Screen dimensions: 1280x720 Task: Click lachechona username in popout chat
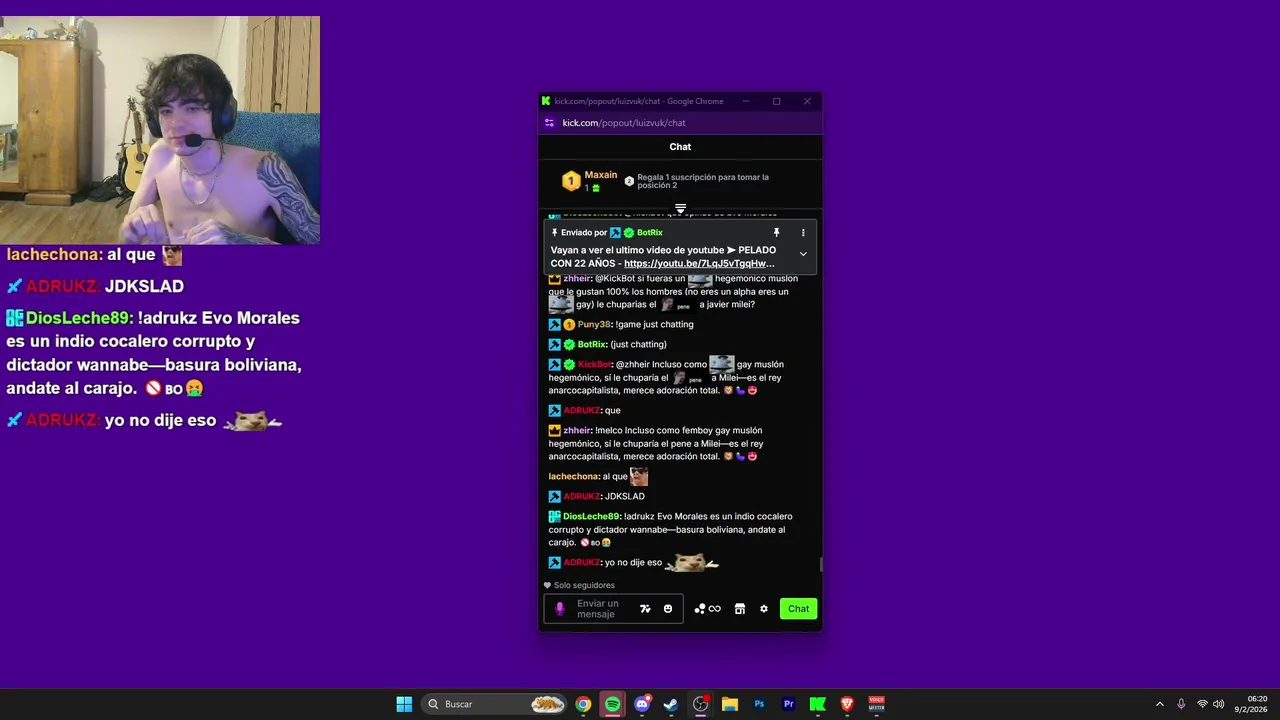[x=574, y=476]
